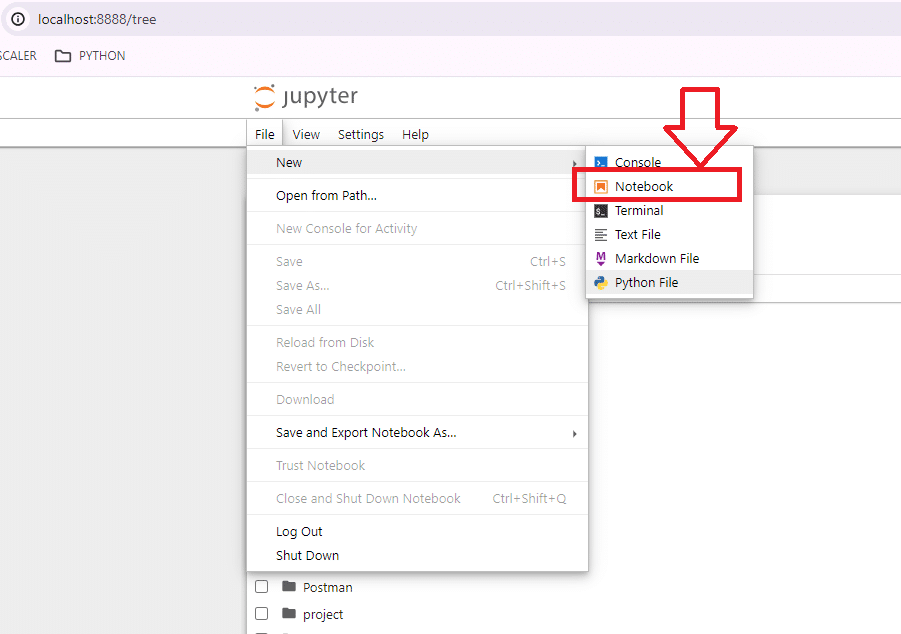Tick the checkbox beside project
Screen dimensions: 901x634
[x=261, y=613]
